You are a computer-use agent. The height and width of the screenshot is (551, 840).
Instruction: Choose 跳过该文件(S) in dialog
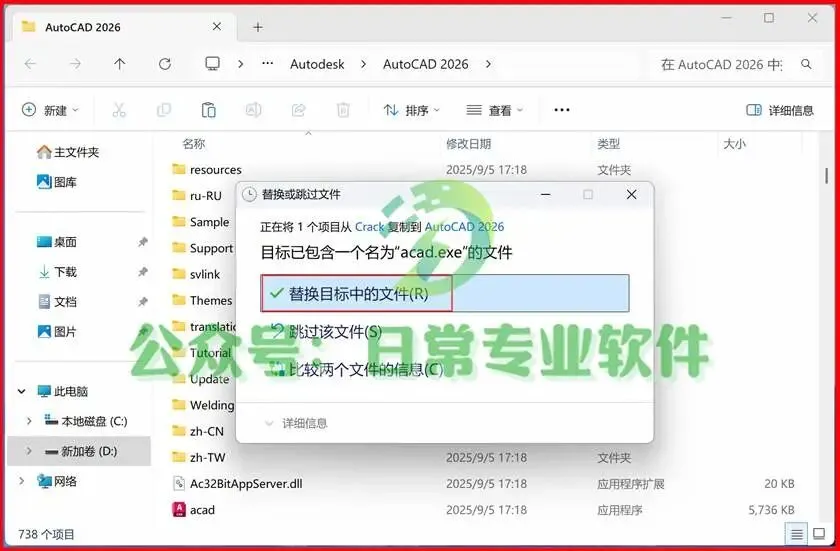pyautogui.click(x=326, y=332)
